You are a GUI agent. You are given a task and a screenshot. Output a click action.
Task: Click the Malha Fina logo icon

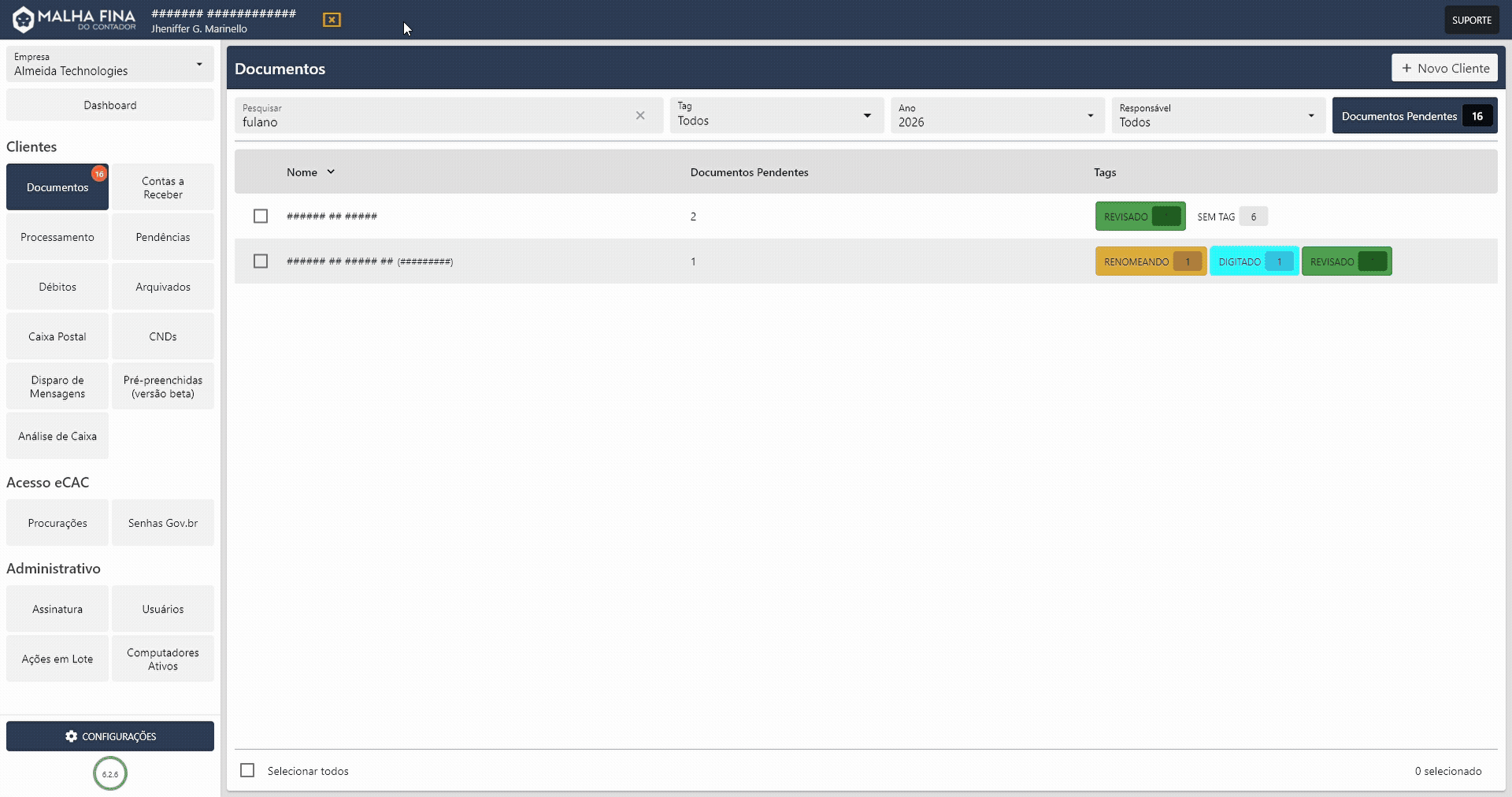pyautogui.click(x=24, y=20)
